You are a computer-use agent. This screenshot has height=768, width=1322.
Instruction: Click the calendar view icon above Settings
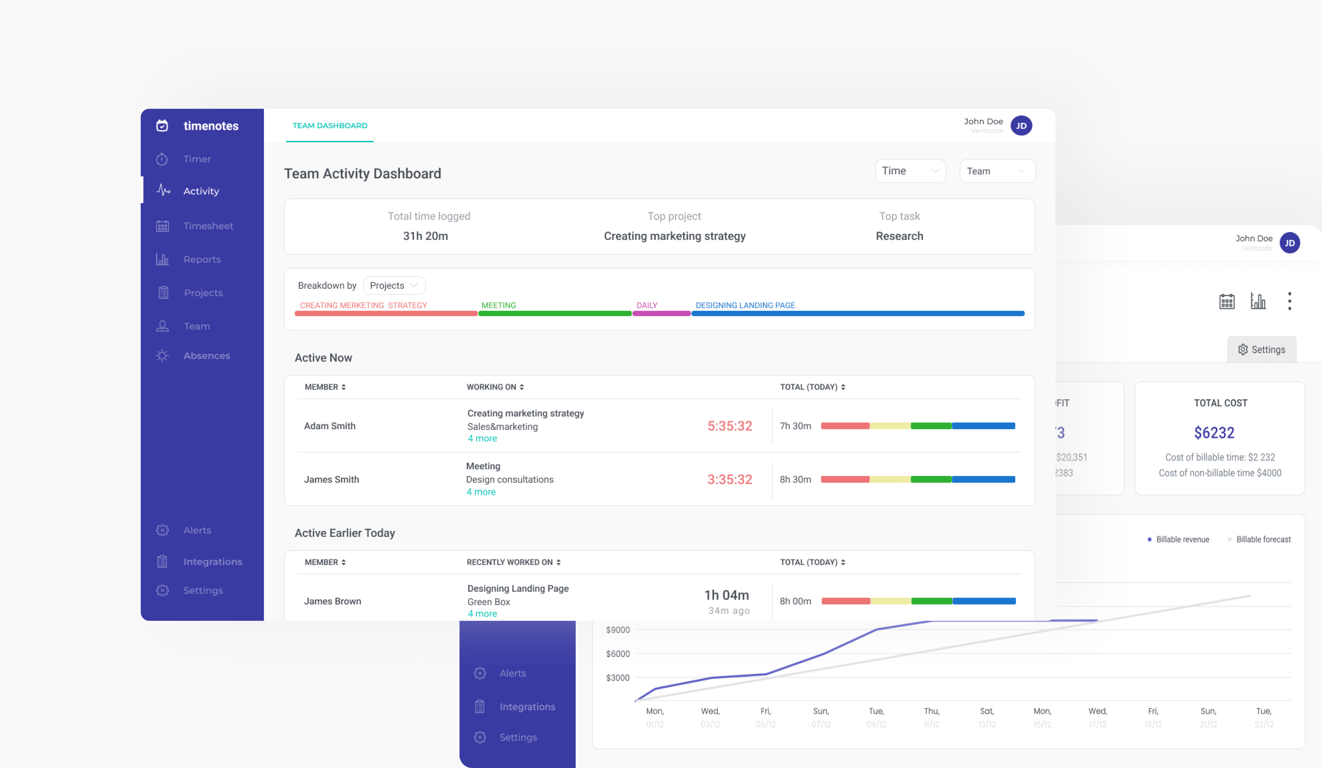1227,301
